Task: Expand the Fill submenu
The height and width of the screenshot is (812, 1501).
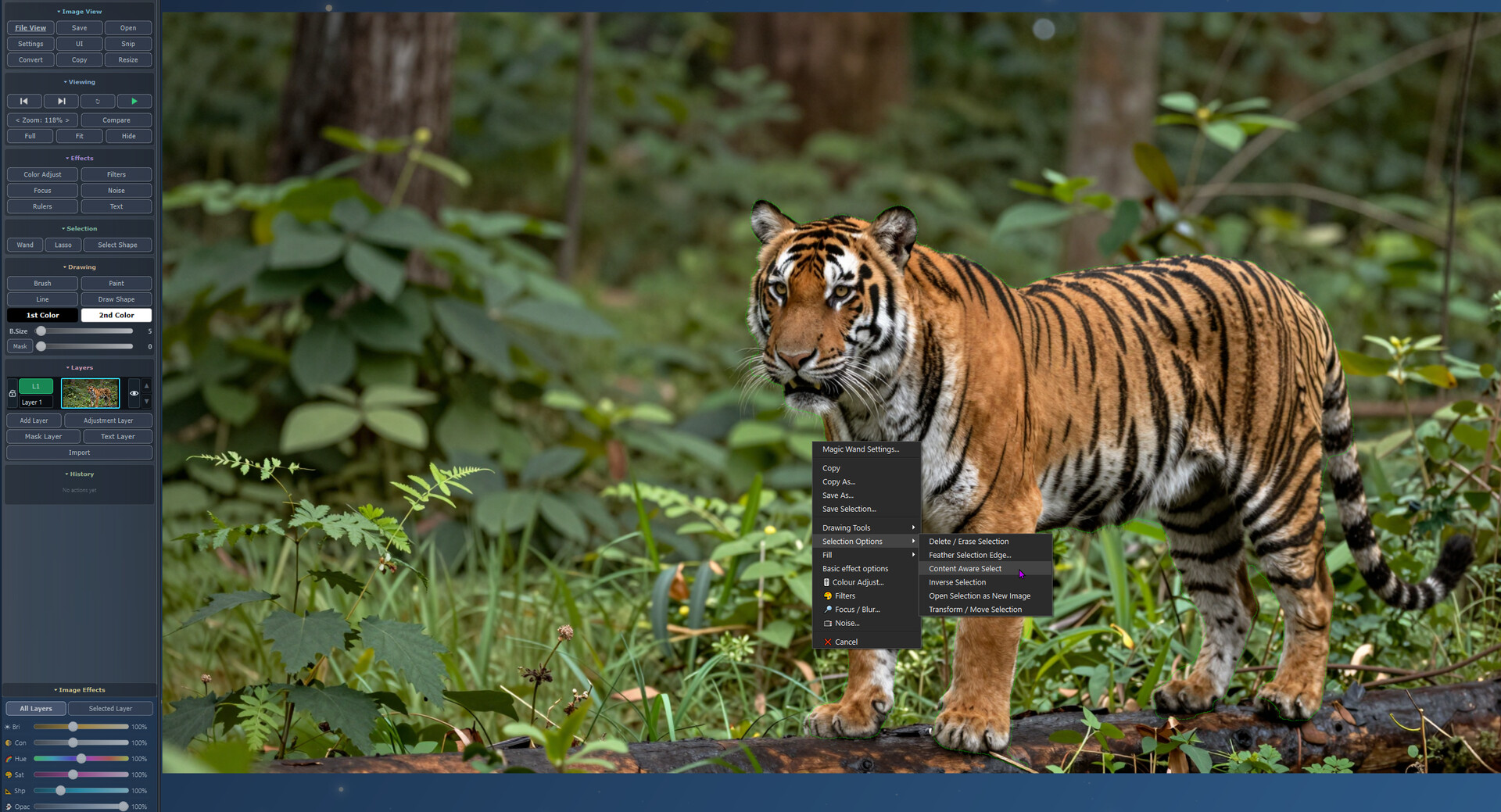Action: (x=866, y=555)
